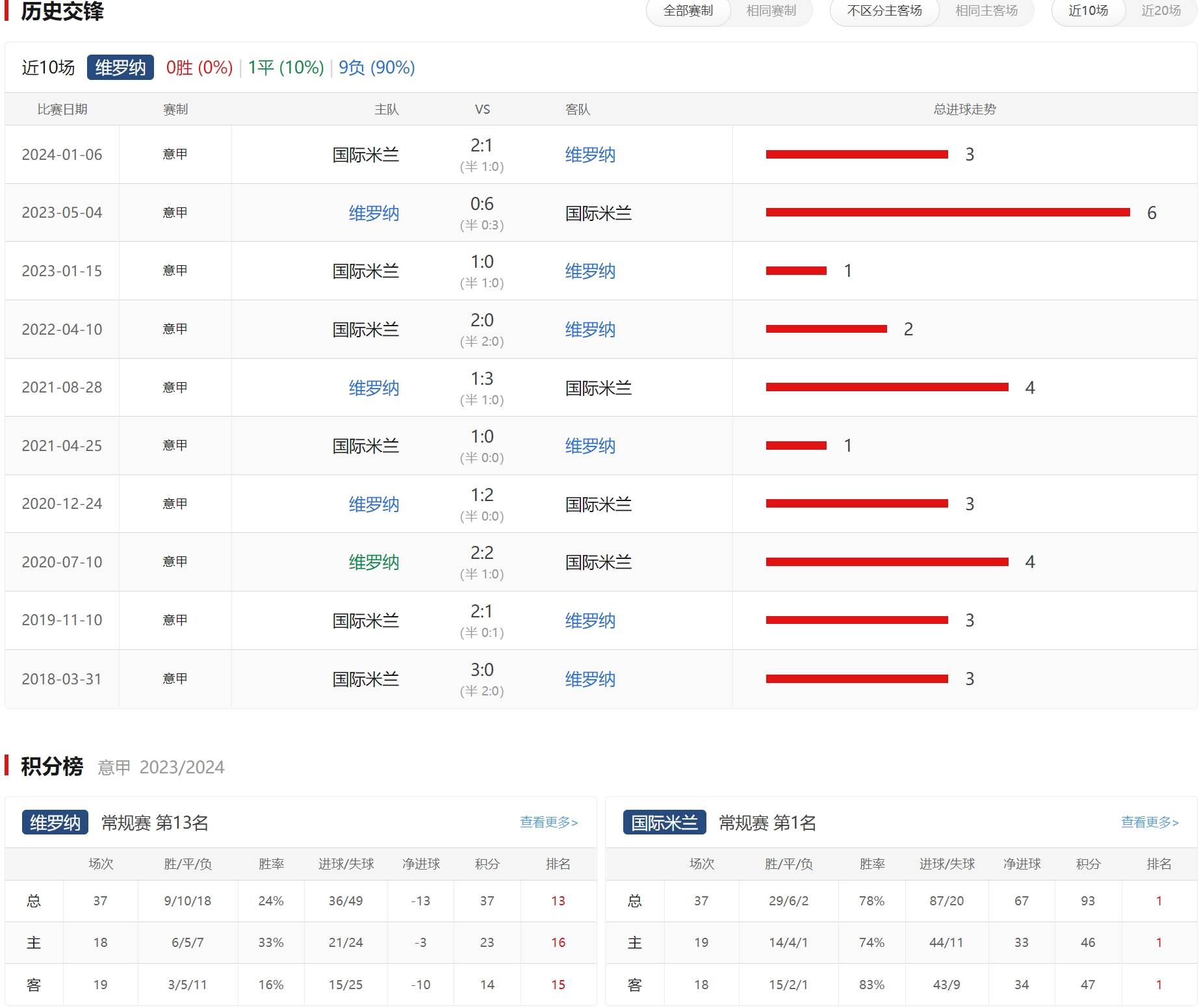Click 国际米兰 away win rate 83%
1199x1008 pixels.
click(x=871, y=985)
